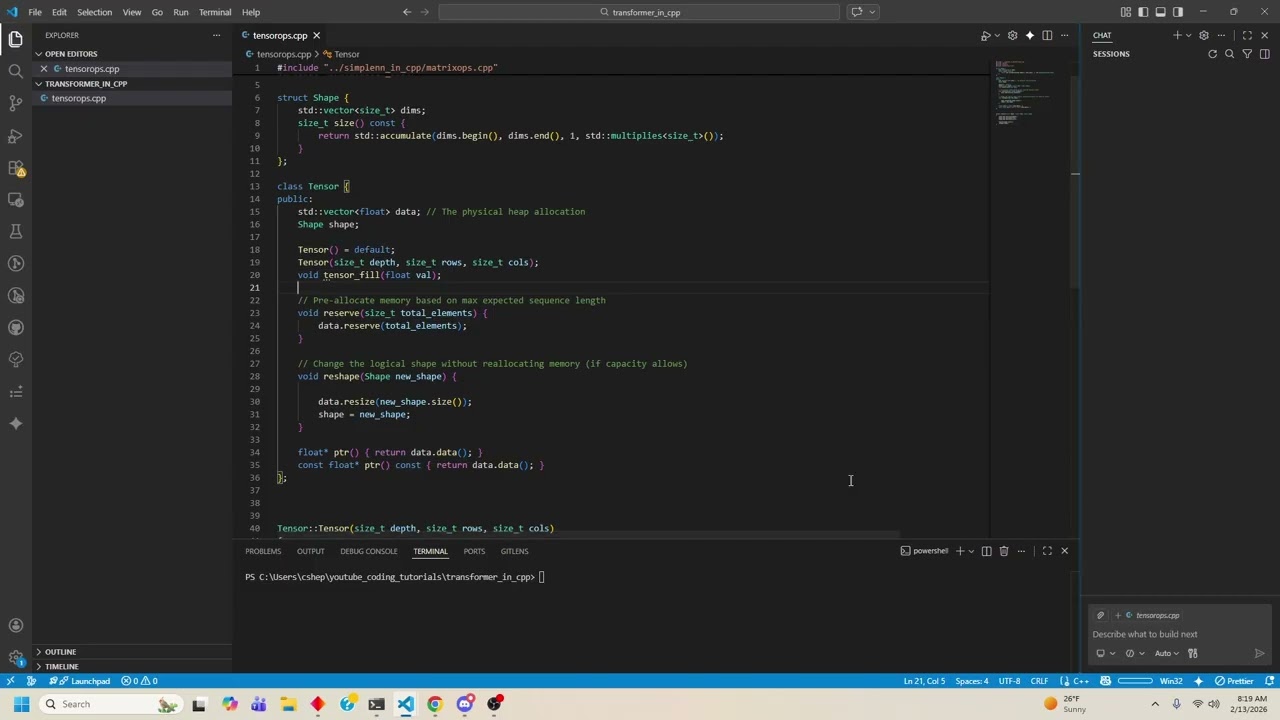Maximize the Chat panel
Viewport: 1280px width, 720px height.
(x=1247, y=35)
